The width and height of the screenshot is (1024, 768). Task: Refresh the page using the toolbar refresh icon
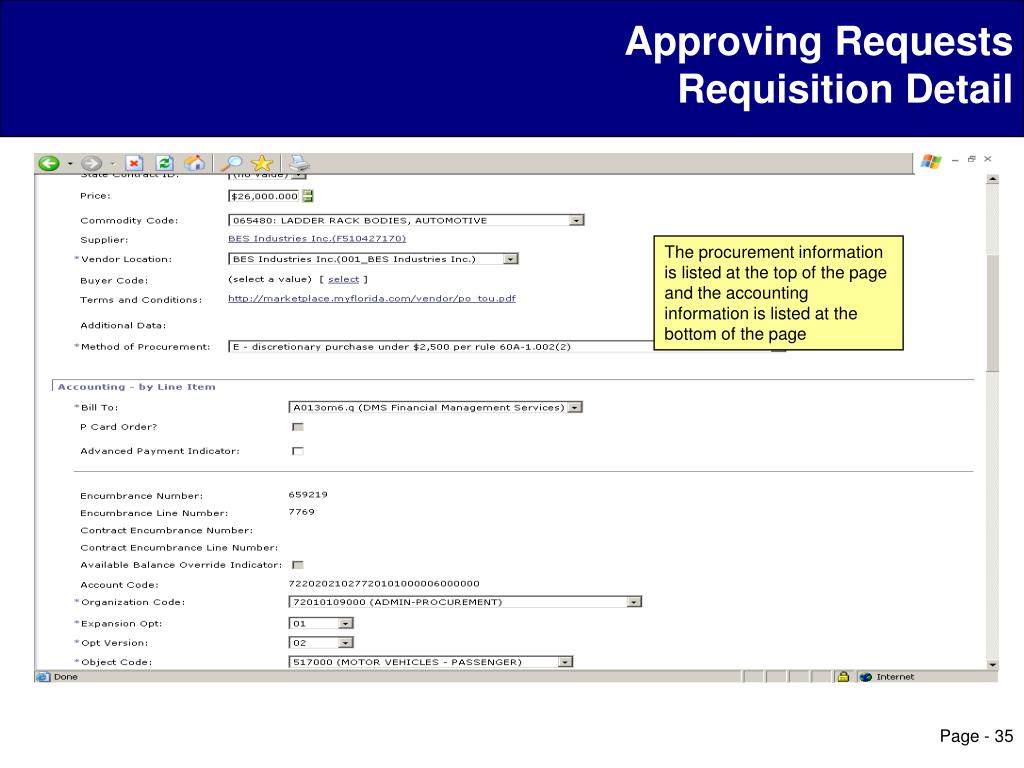pos(165,163)
